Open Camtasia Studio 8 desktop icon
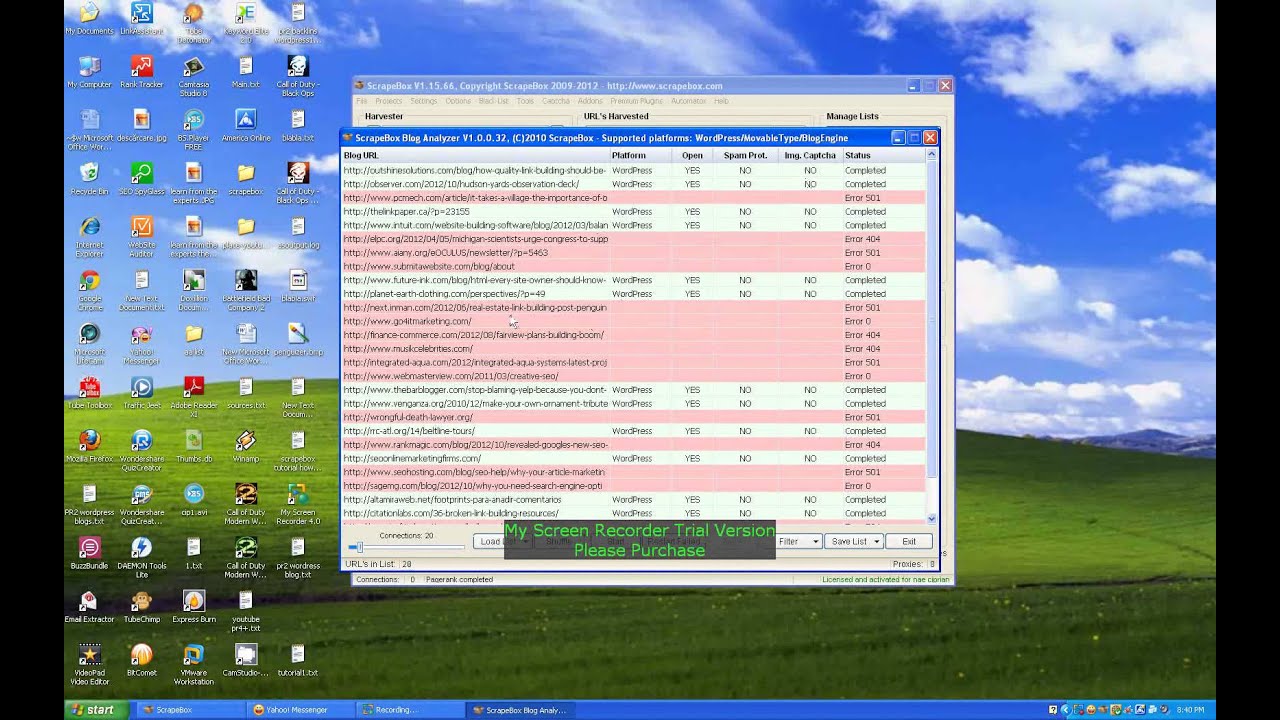The image size is (1280, 720). click(x=193, y=77)
